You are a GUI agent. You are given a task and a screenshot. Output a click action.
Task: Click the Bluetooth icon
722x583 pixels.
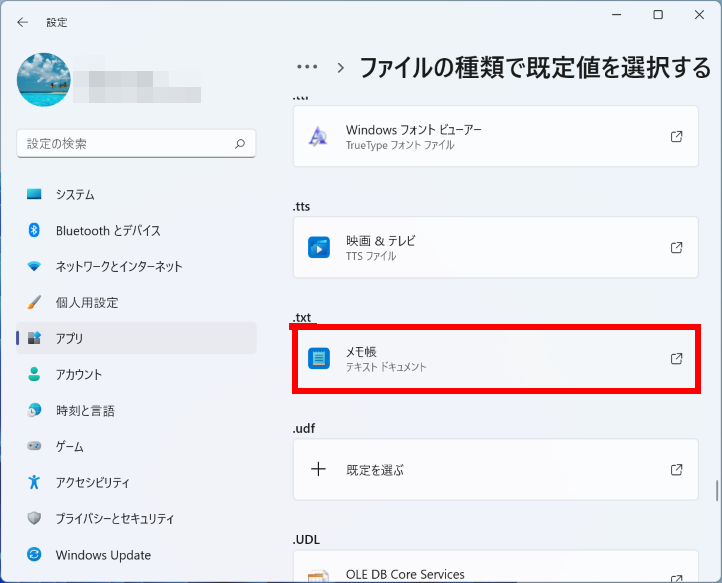(x=34, y=230)
